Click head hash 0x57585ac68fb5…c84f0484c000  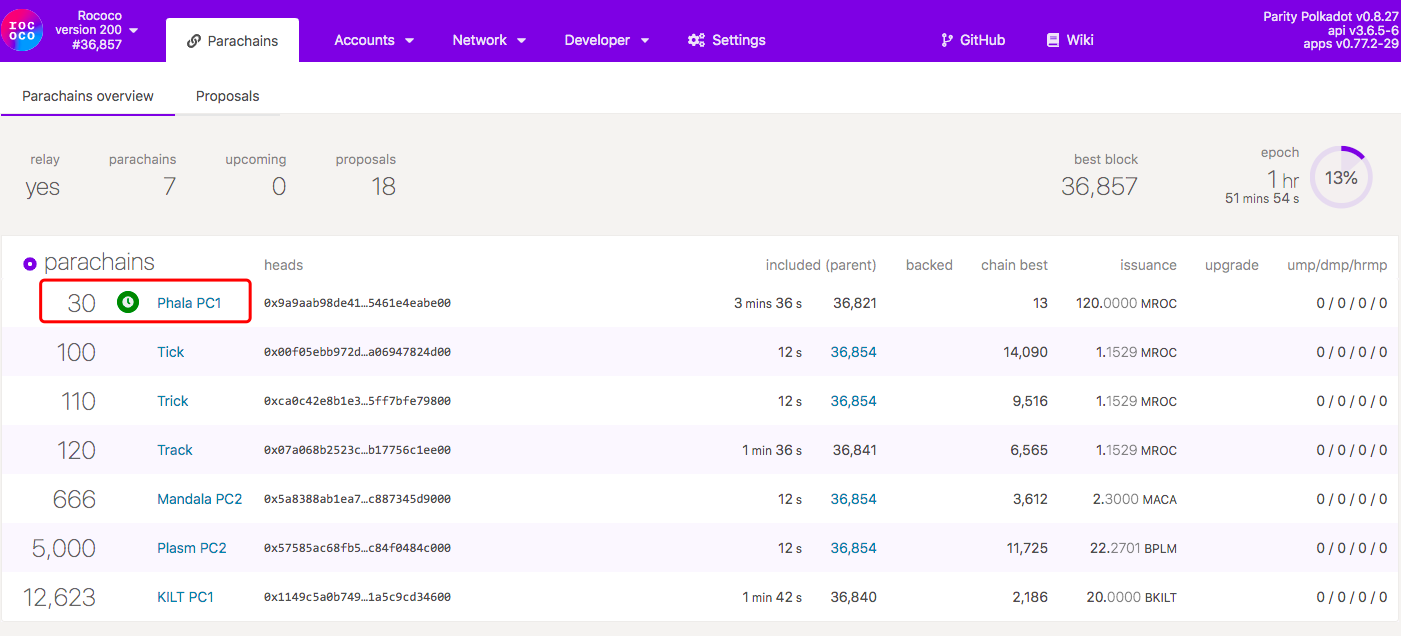357,548
